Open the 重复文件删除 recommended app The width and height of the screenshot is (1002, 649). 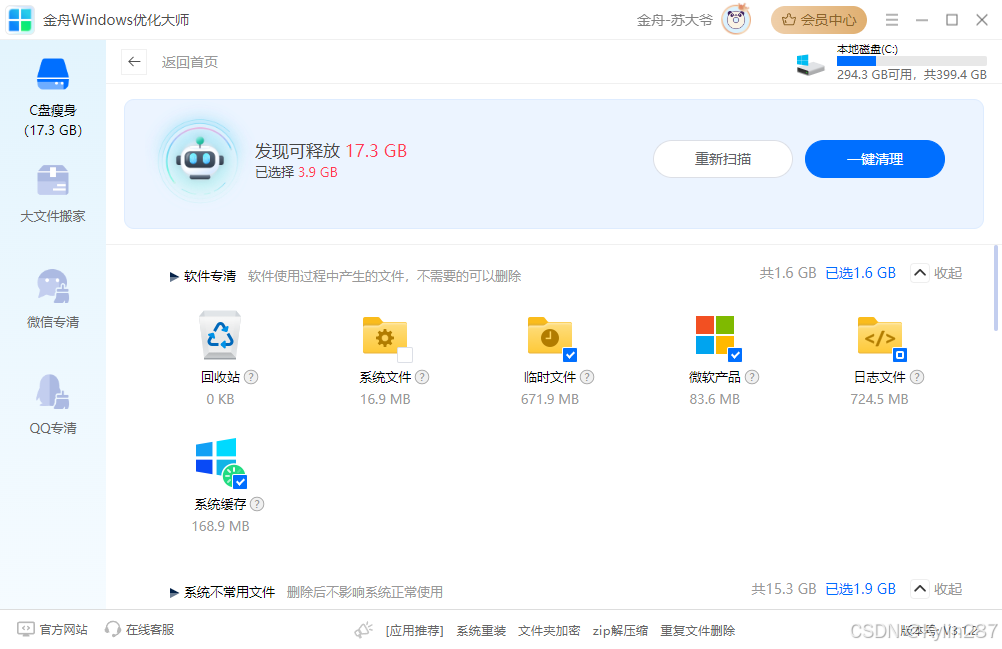(698, 631)
